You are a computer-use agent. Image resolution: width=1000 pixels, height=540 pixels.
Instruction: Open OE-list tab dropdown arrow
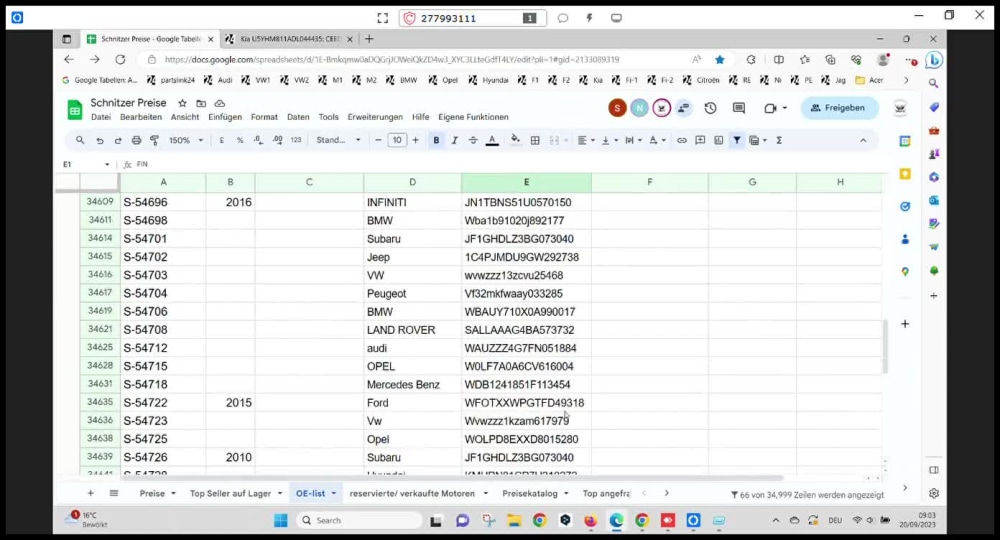(x=334, y=494)
